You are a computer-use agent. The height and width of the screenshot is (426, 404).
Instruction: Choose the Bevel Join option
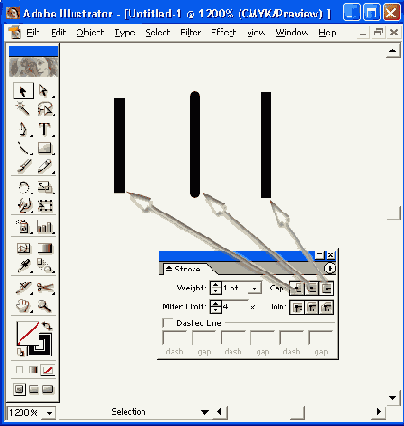[x=326, y=307]
